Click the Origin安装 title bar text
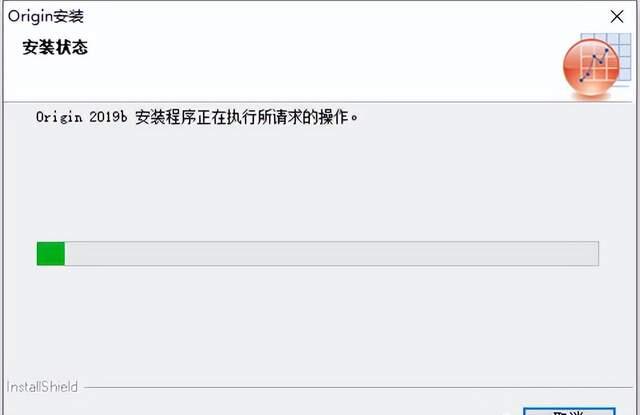This screenshot has width=640, height=415. [x=46, y=16]
